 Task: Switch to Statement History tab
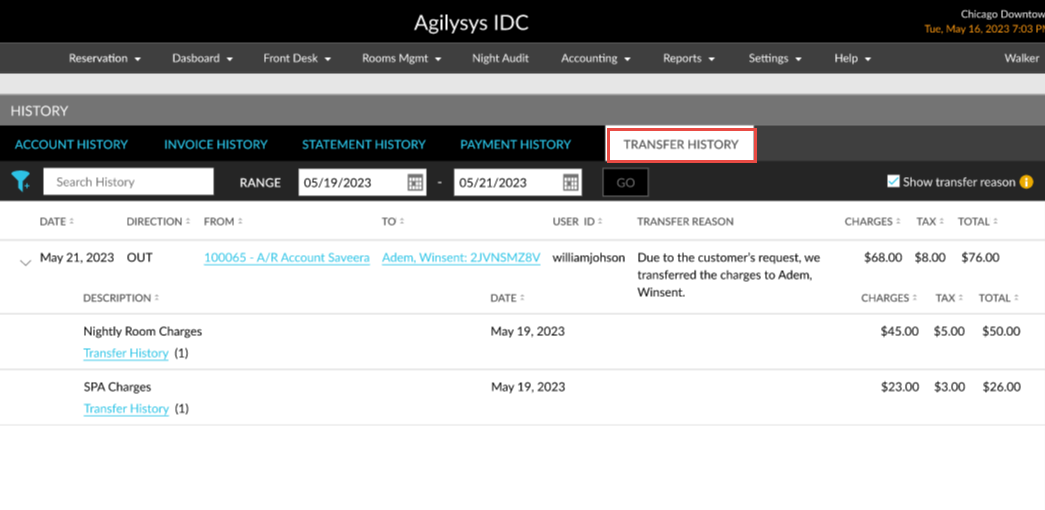364,145
